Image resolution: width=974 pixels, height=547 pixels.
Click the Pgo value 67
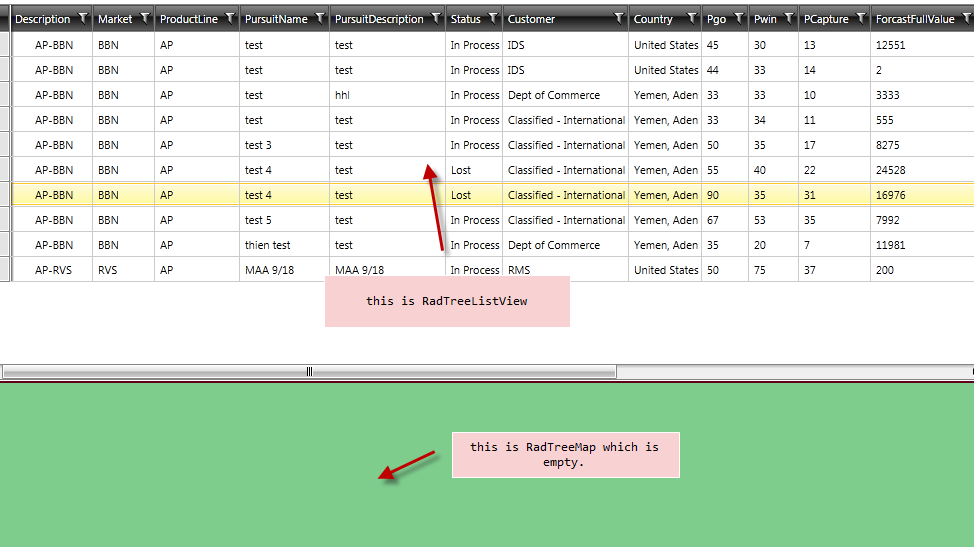coord(712,220)
